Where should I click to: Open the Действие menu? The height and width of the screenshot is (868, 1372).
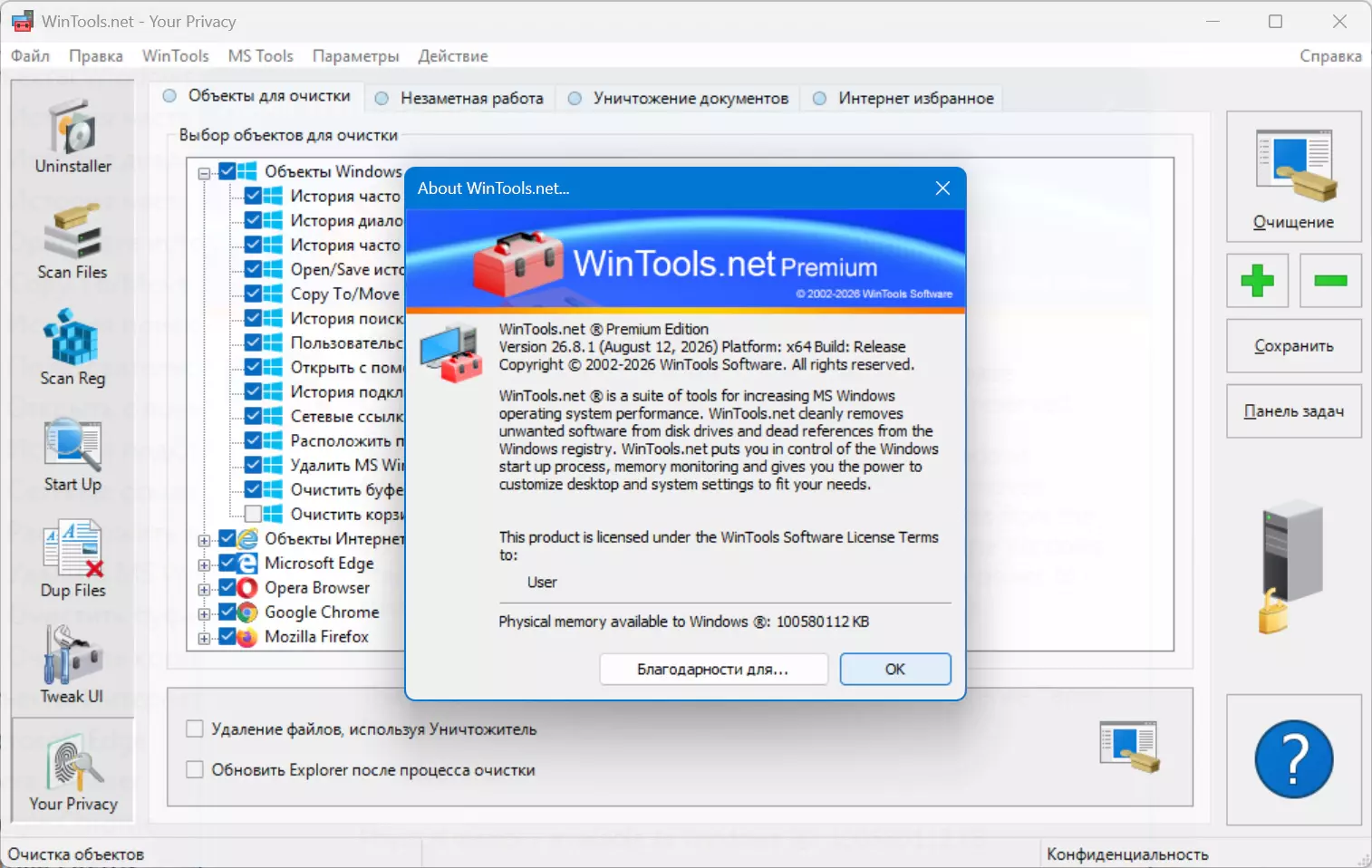(453, 56)
